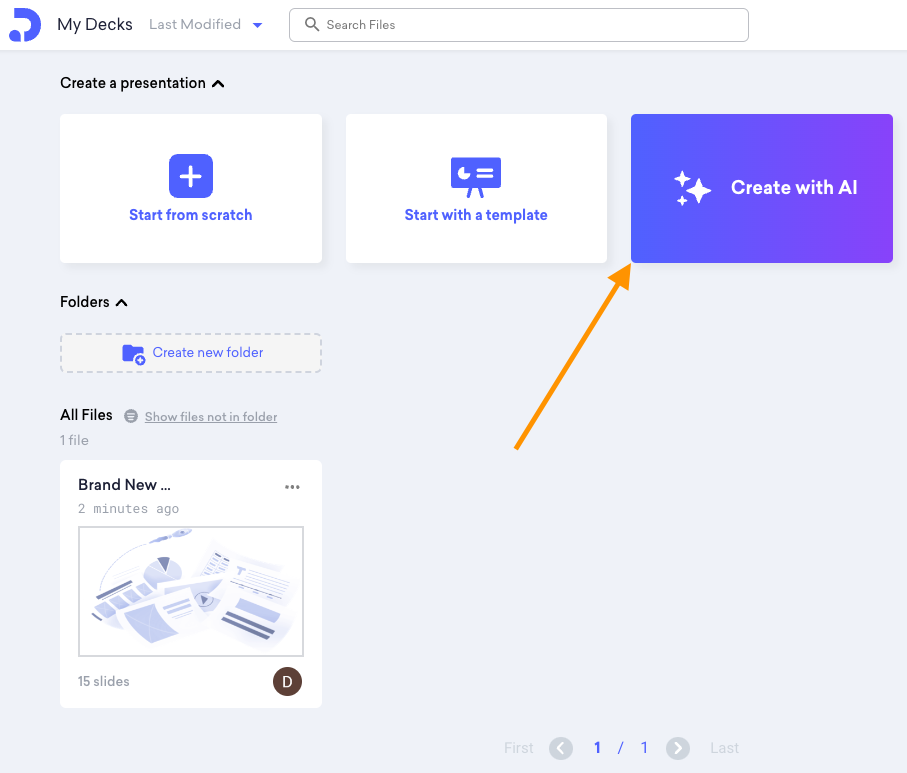Click the plus icon for Start from scratch
This screenshot has width=907, height=773.
tap(191, 176)
